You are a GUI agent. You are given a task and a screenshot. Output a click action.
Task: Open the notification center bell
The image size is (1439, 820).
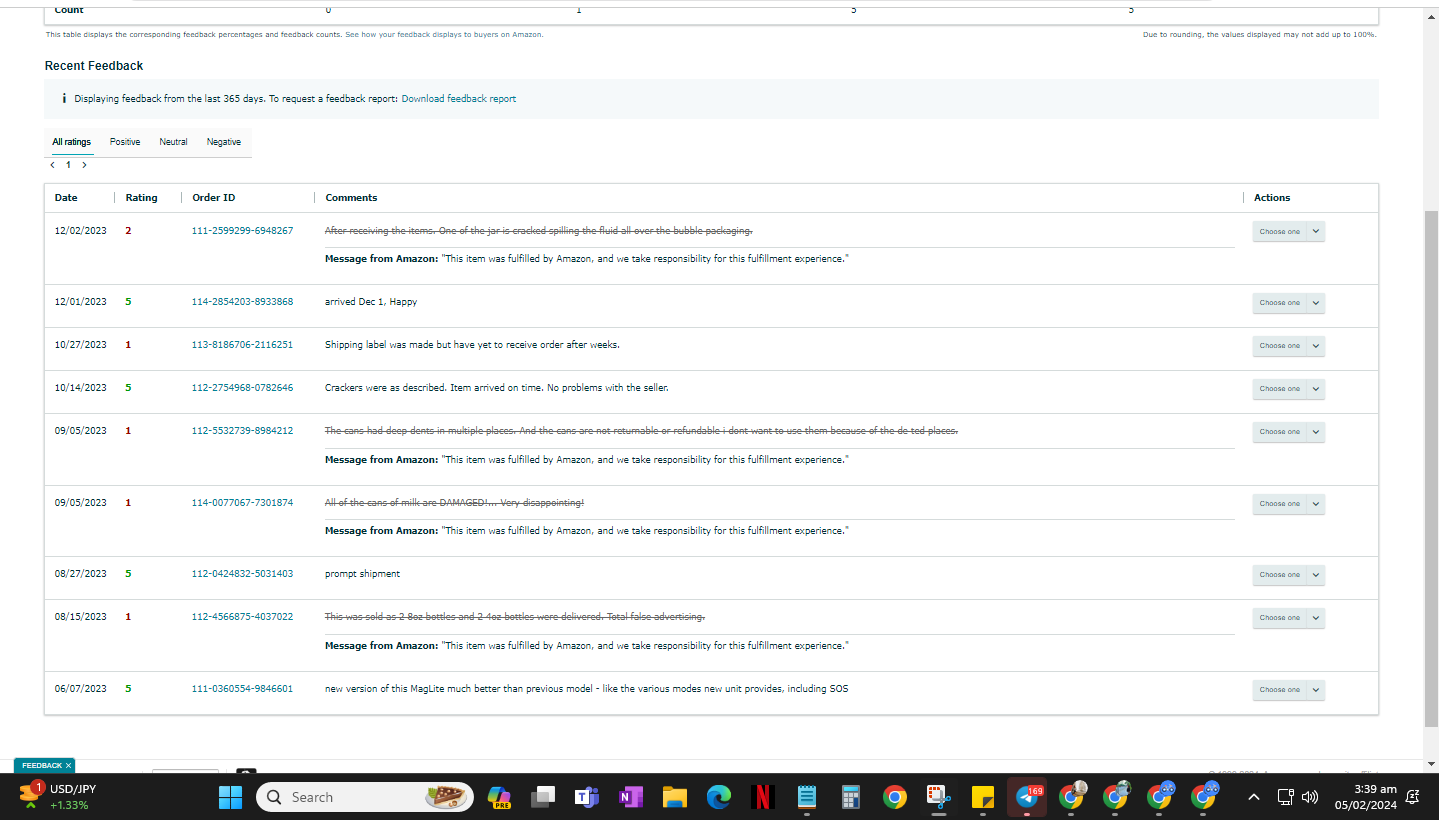click(1412, 797)
